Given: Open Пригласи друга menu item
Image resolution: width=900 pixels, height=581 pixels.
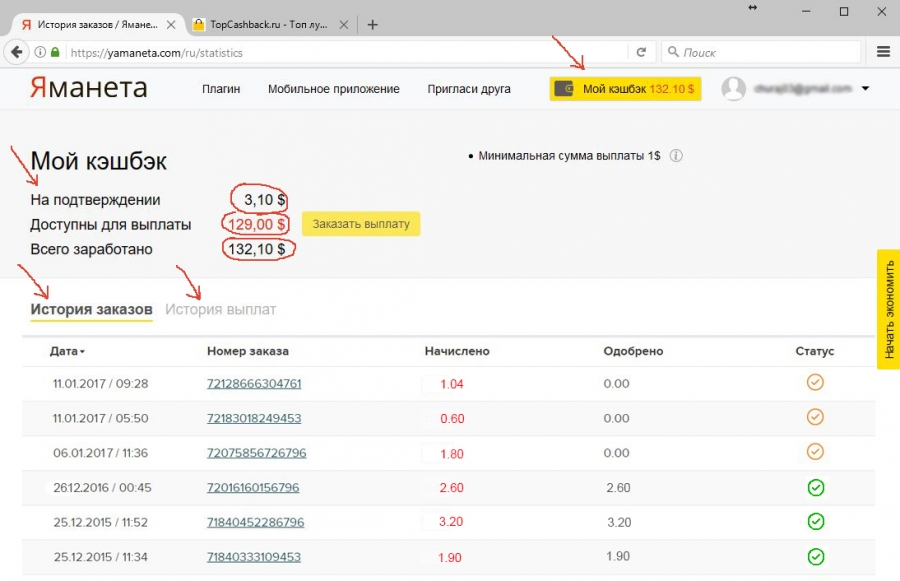Looking at the screenshot, I should tap(469, 89).
